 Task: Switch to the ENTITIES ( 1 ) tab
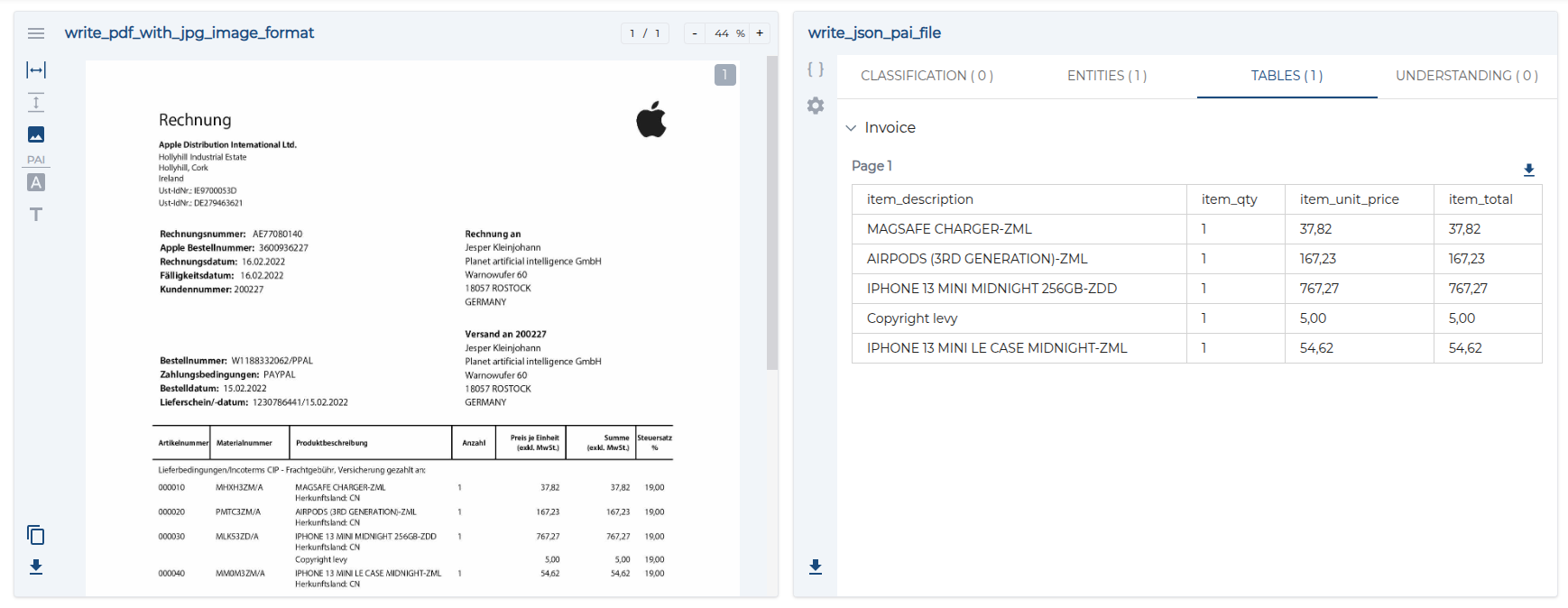1107,76
